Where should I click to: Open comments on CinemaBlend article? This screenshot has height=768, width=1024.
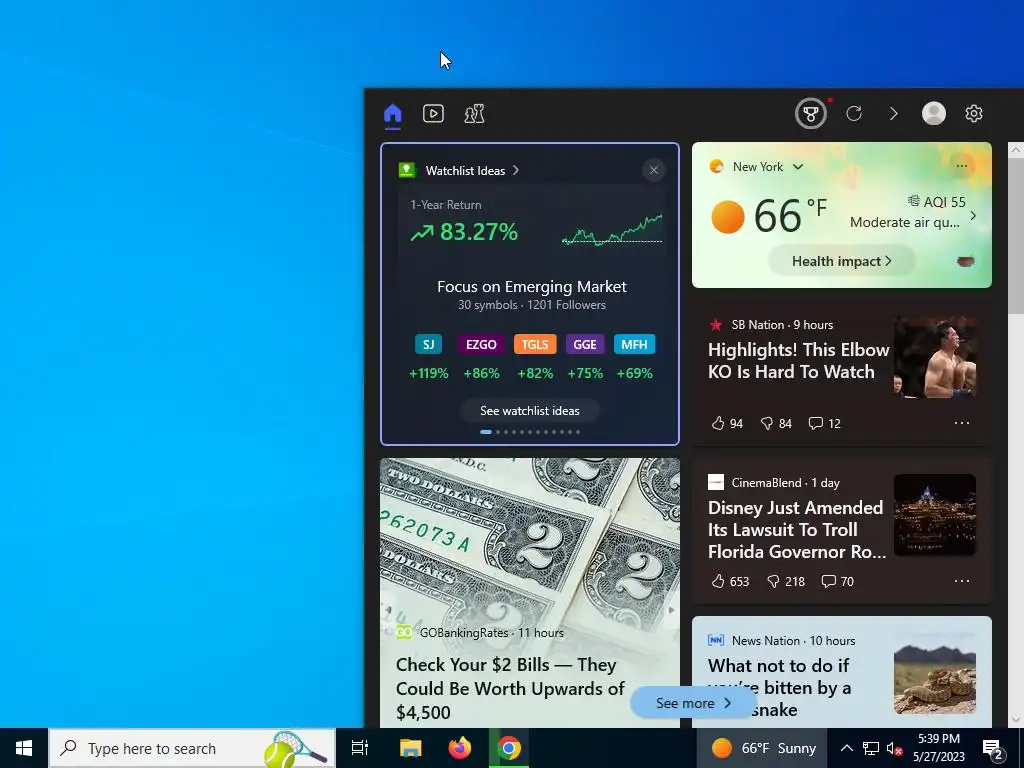(837, 581)
